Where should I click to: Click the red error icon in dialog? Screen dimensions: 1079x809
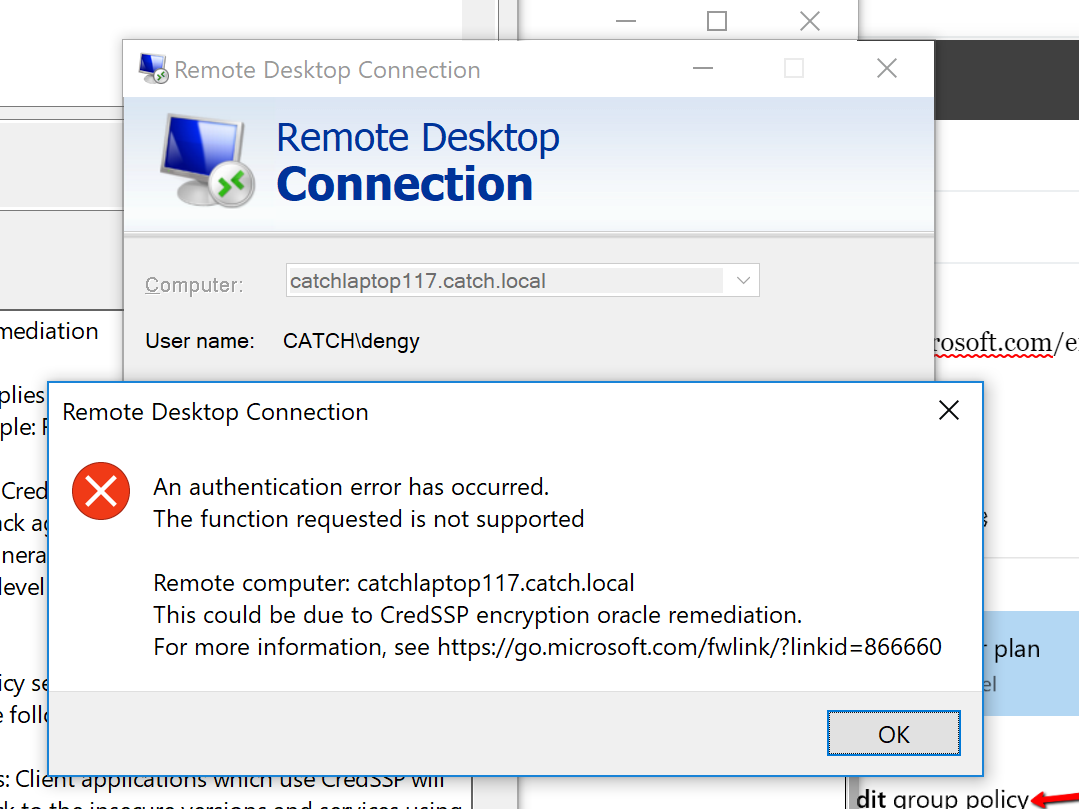pos(101,490)
